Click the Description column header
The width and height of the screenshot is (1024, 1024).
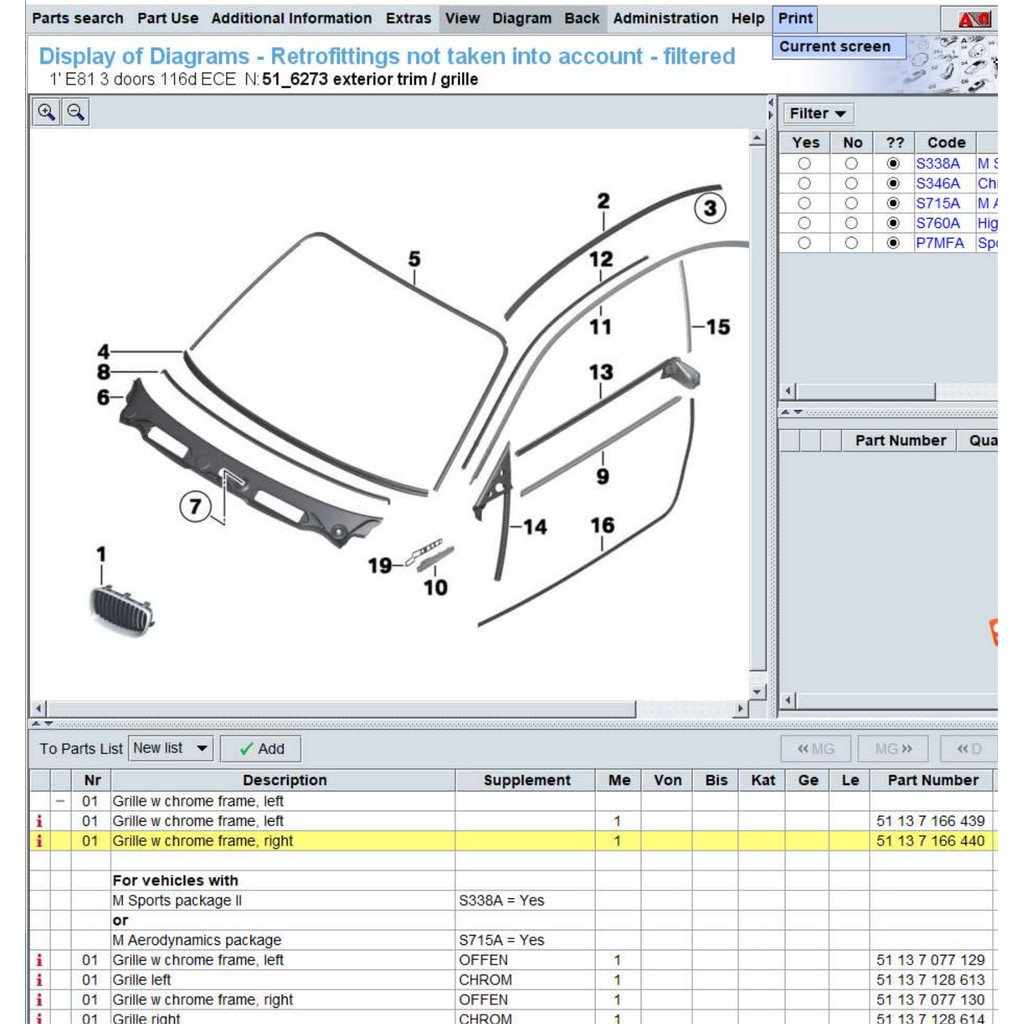pyautogui.click(x=284, y=780)
